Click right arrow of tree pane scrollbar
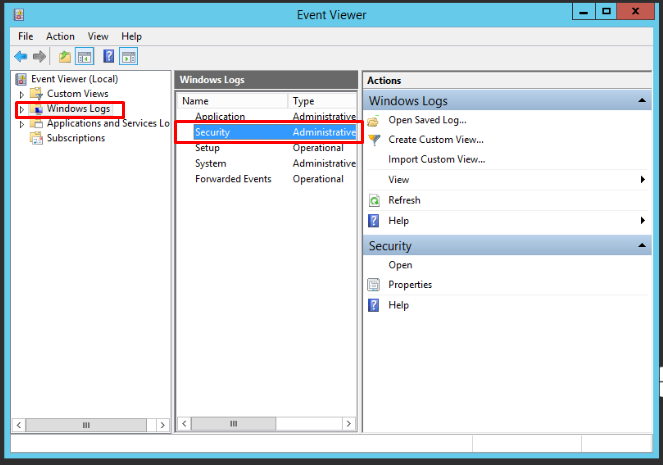Viewport: 663px width, 465px height. 163,425
